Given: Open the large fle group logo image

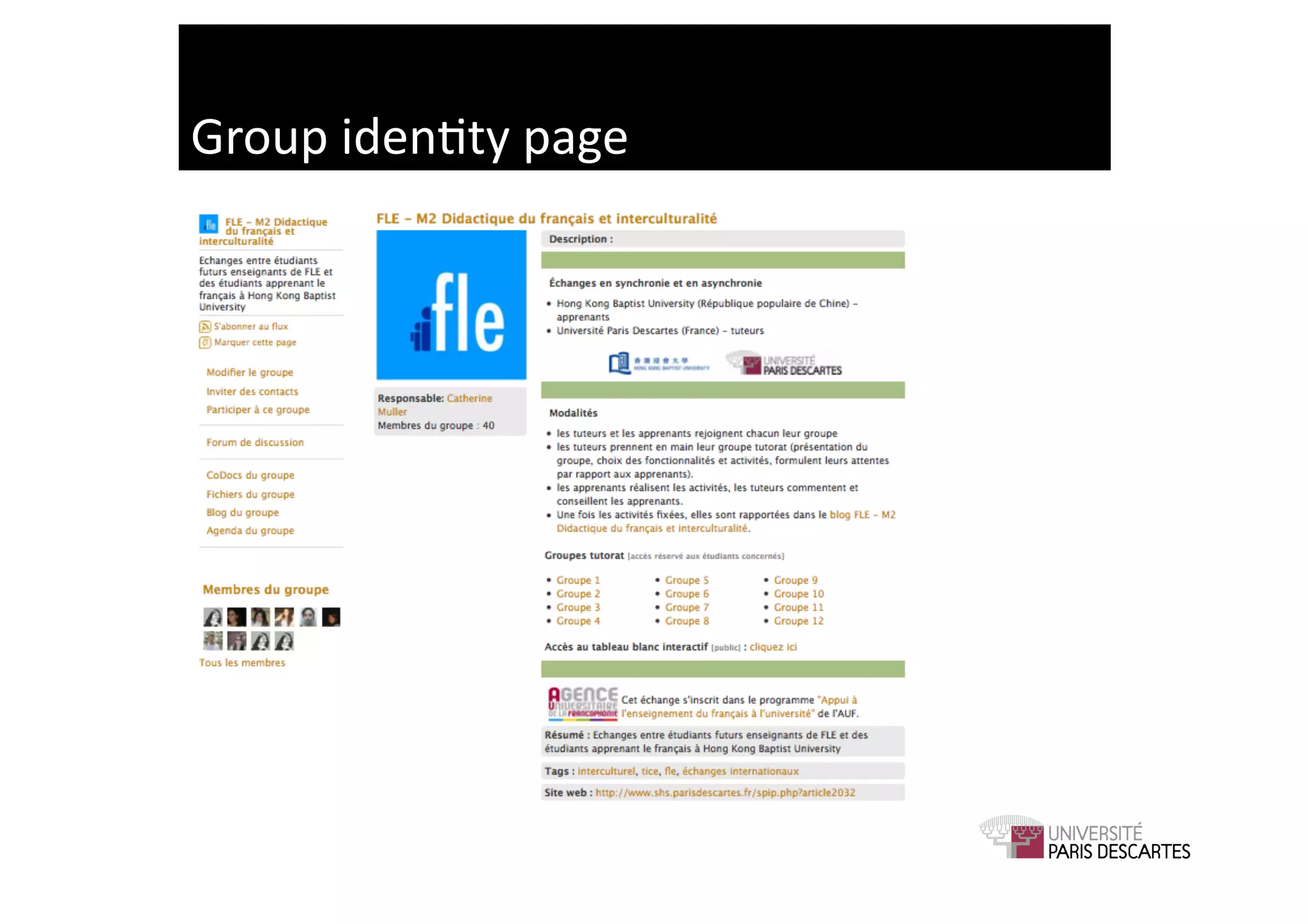Looking at the screenshot, I should pos(451,305).
